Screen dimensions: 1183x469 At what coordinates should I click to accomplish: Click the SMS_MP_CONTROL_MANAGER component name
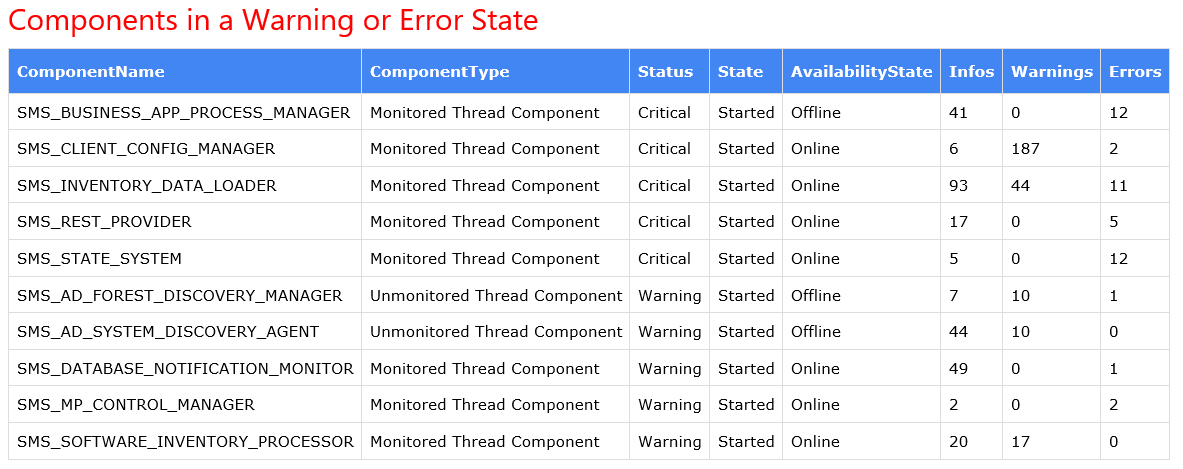pos(136,405)
